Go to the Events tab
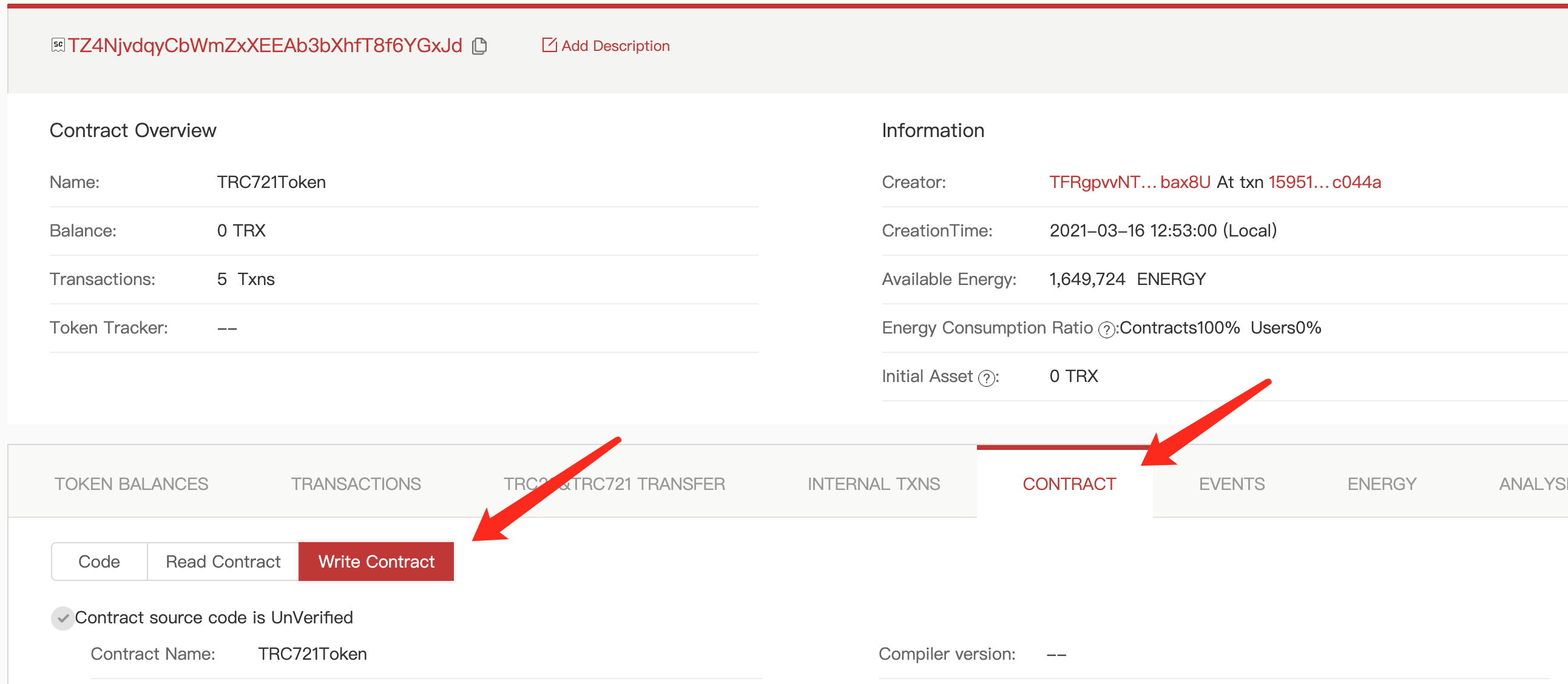The height and width of the screenshot is (684, 1568). coord(1231,483)
